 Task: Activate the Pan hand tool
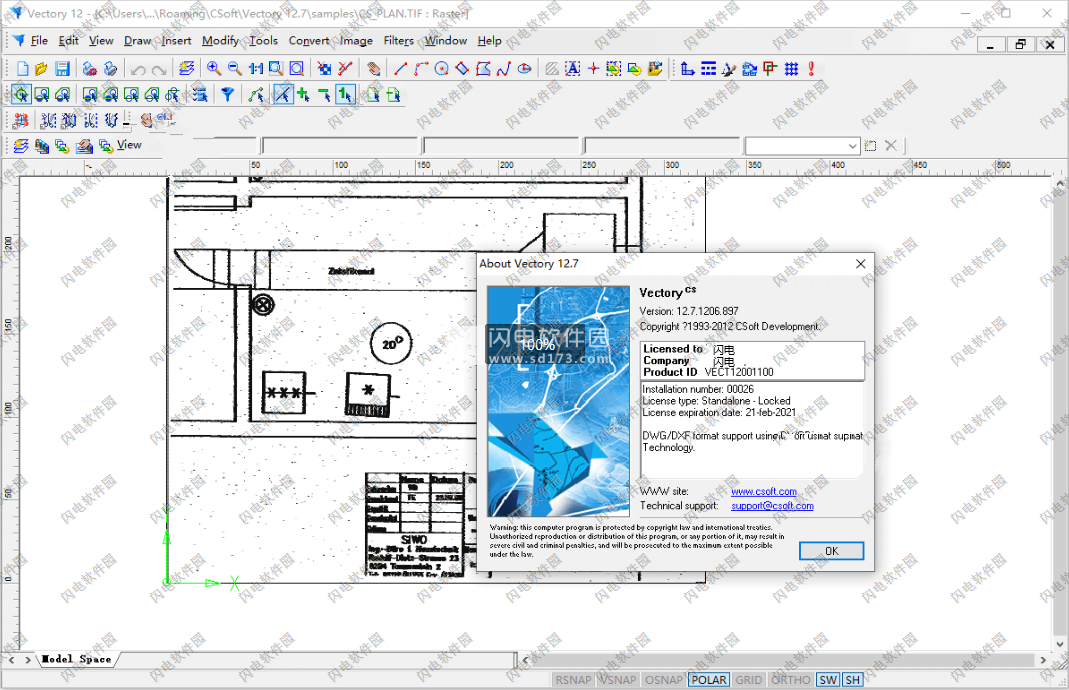(x=373, y=69)
